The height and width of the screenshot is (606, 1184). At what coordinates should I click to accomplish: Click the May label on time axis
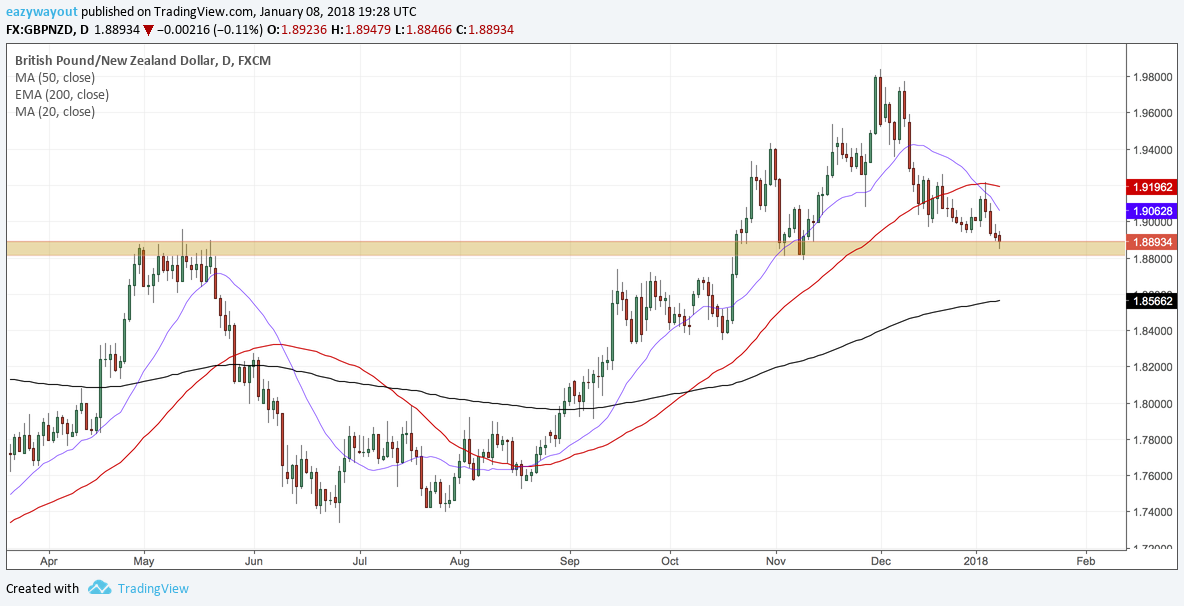click(x=144, y=562)
